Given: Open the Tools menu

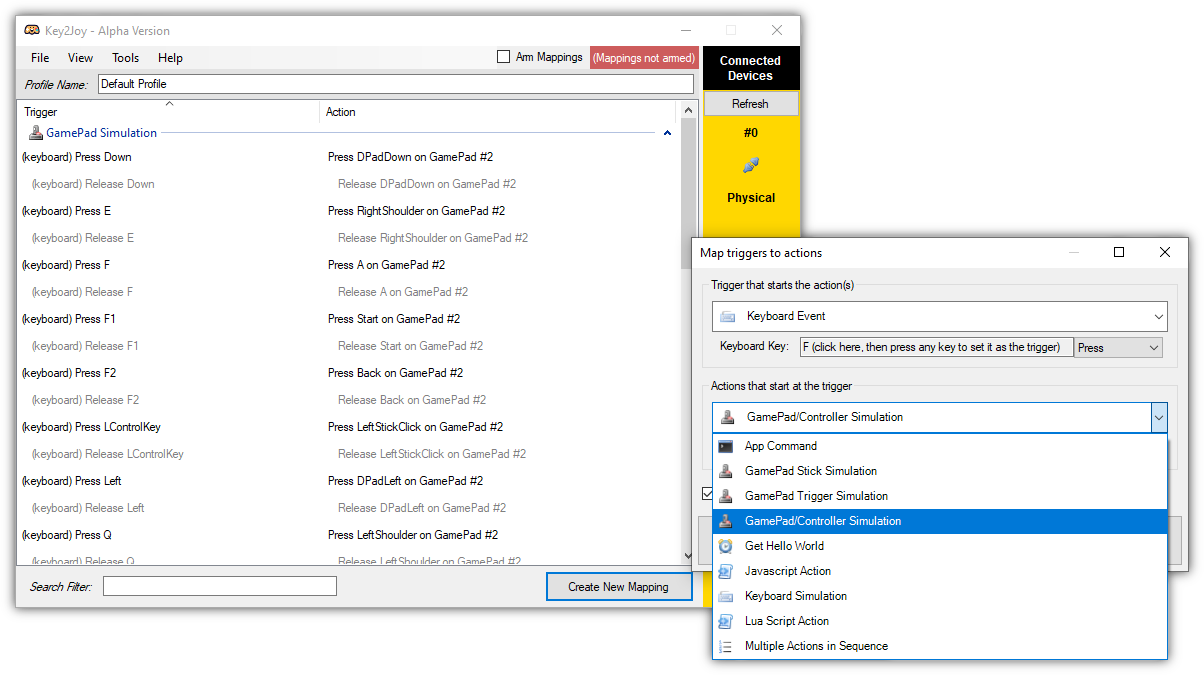Looking at the screenshot, I should tap(125, 57).
